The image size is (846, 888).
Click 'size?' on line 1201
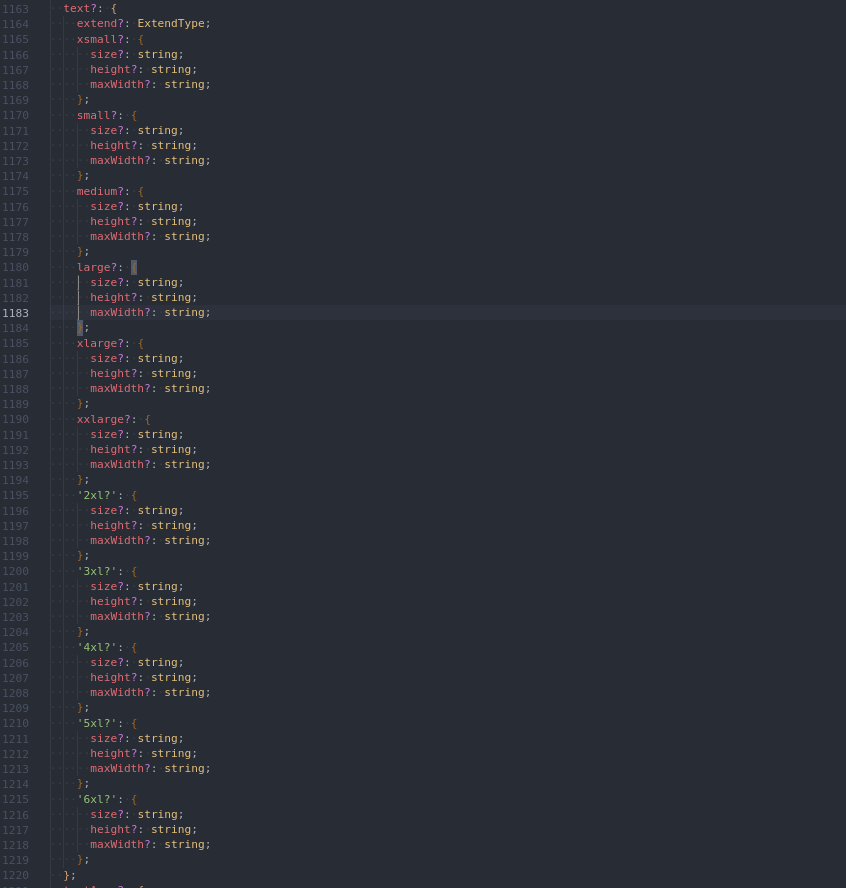(x=107, y=587)
